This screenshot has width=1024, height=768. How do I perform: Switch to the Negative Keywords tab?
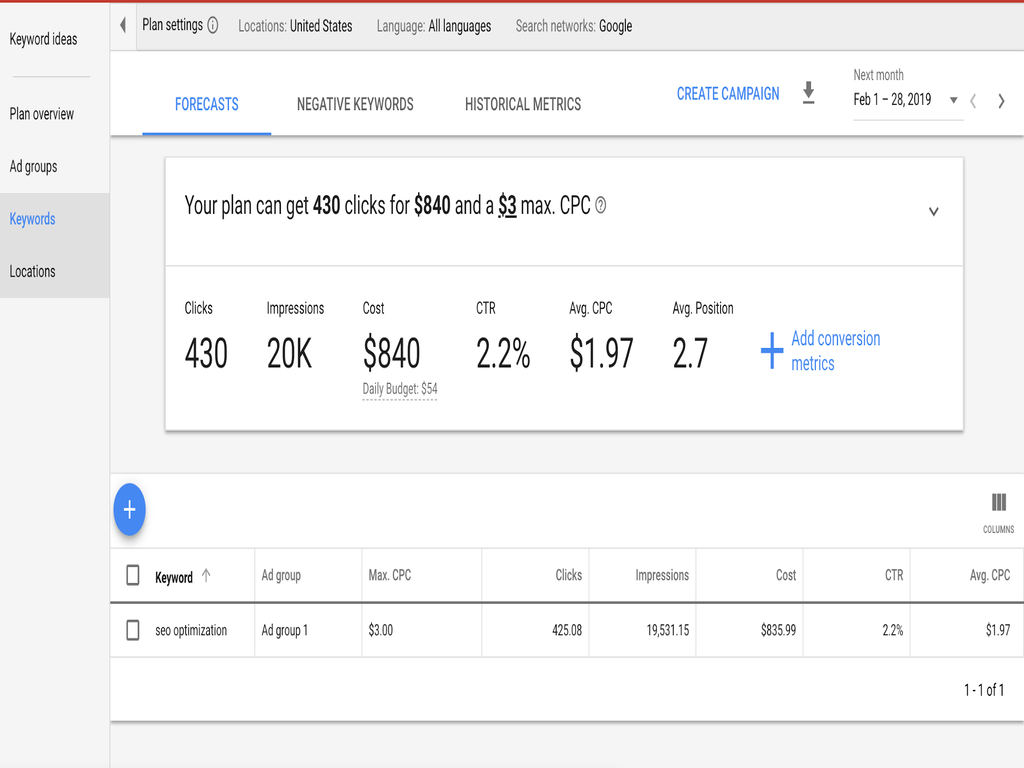[x=355, y=104]
